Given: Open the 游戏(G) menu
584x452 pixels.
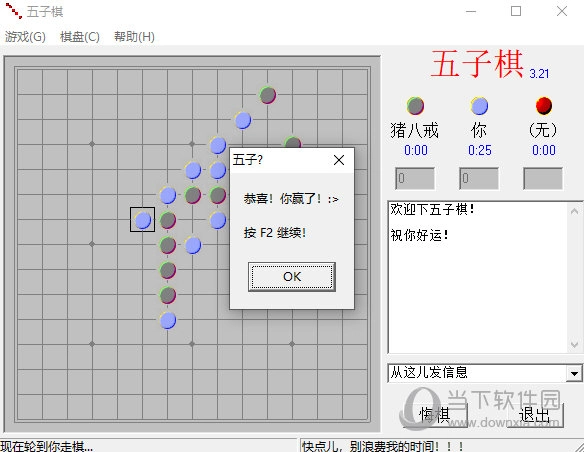Looking at the screenshot, I should [x=25, y=36].
